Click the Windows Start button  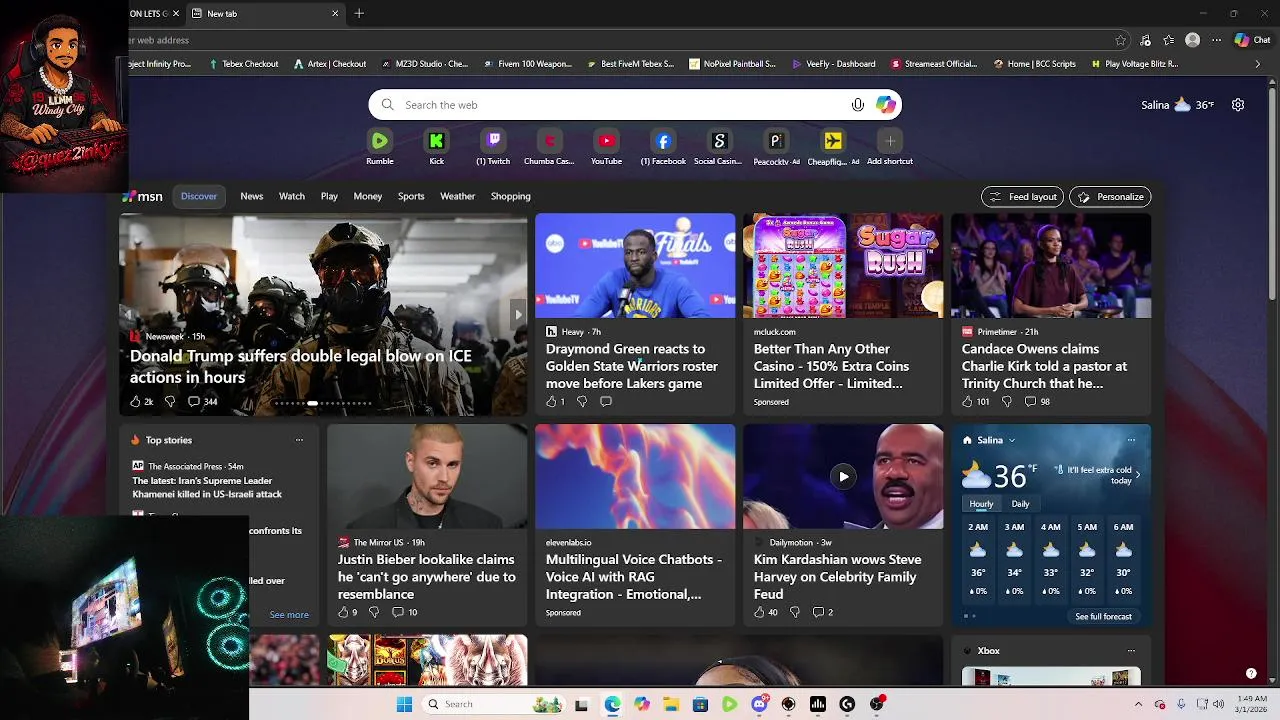[x=404, y=704]
